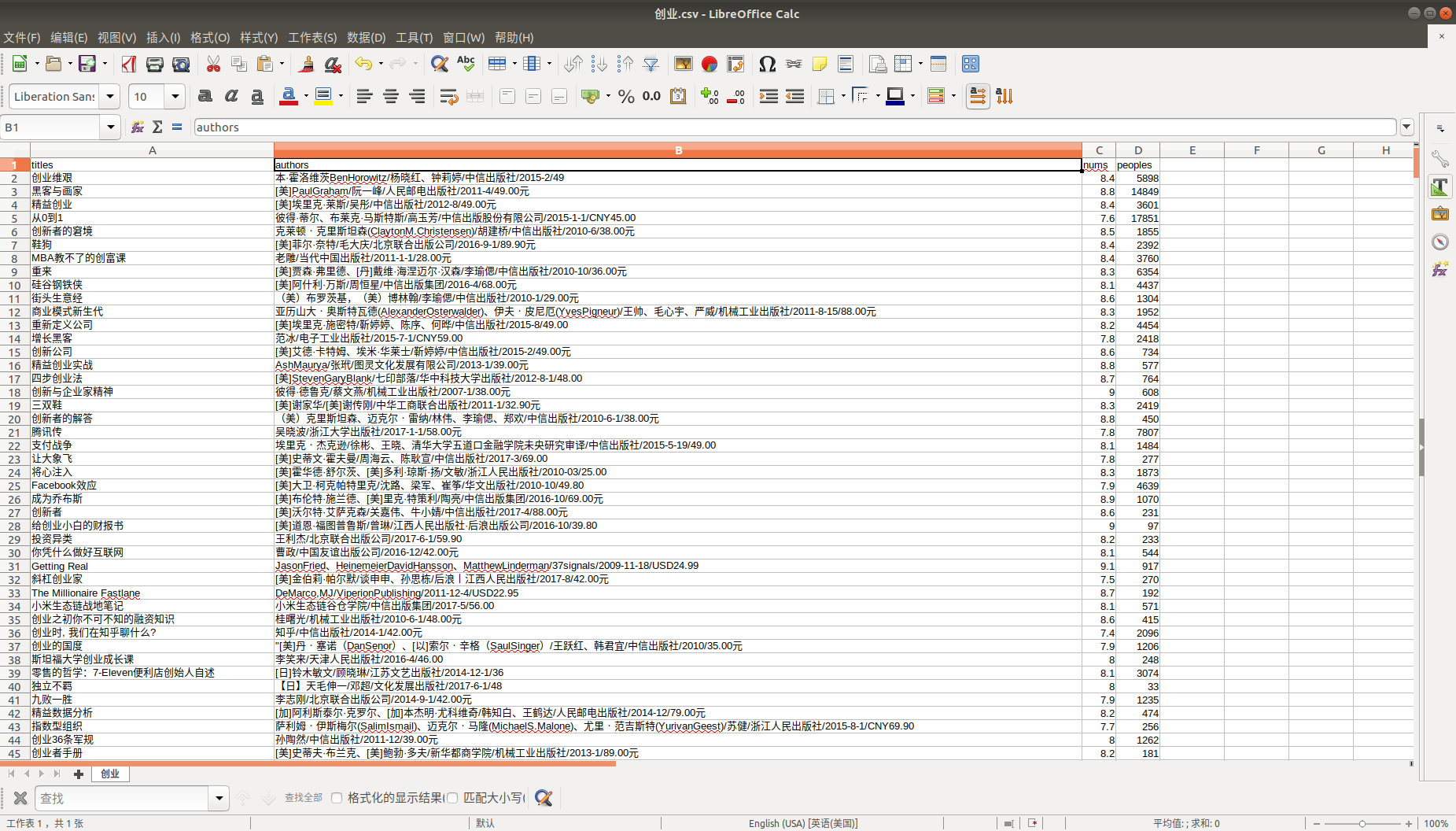Add a new sheet with plus button
This screenshot has height=831, width=1456.
(78, 774)
